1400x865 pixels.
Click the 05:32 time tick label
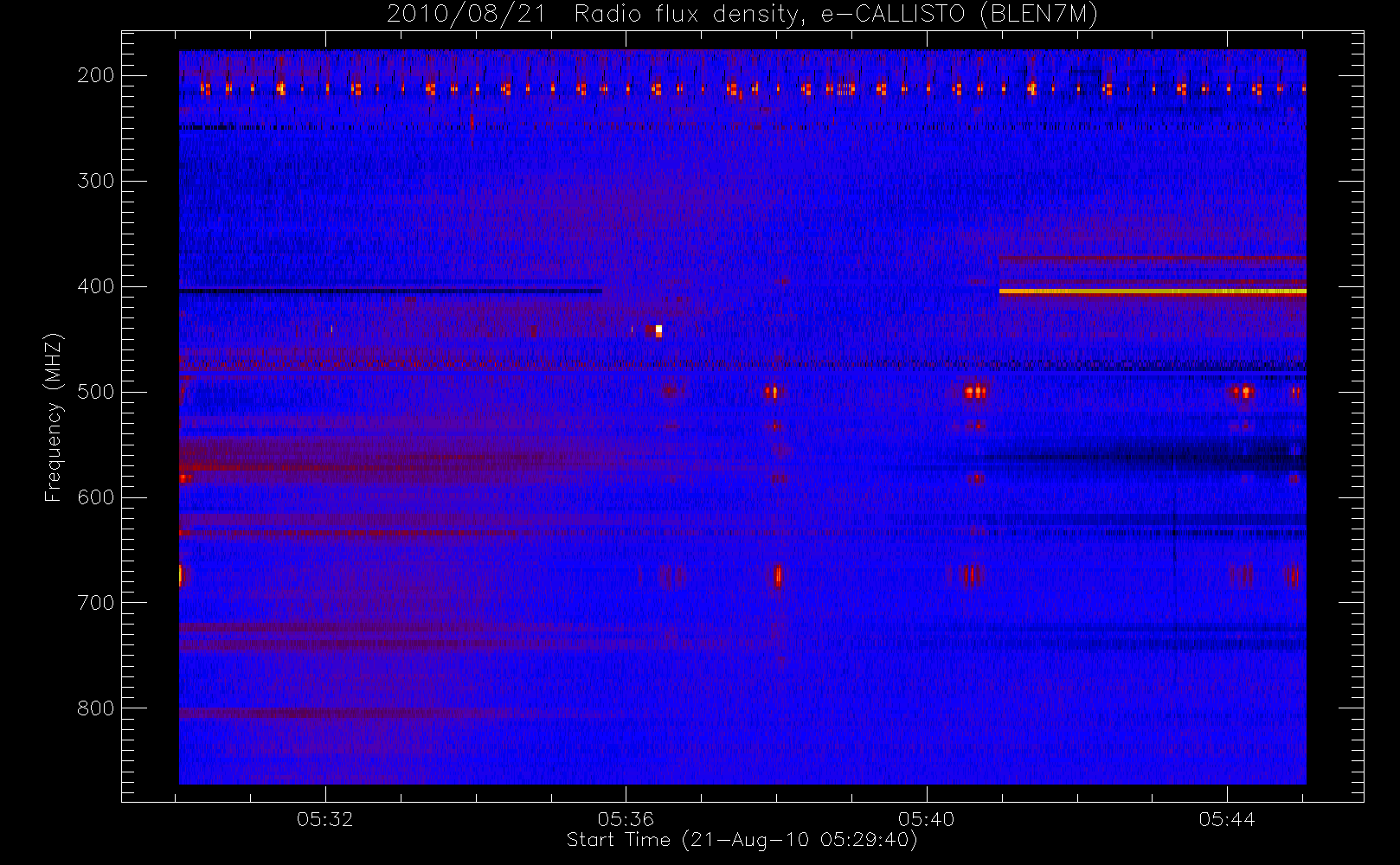pyautogui.click(x=325, y=819)
